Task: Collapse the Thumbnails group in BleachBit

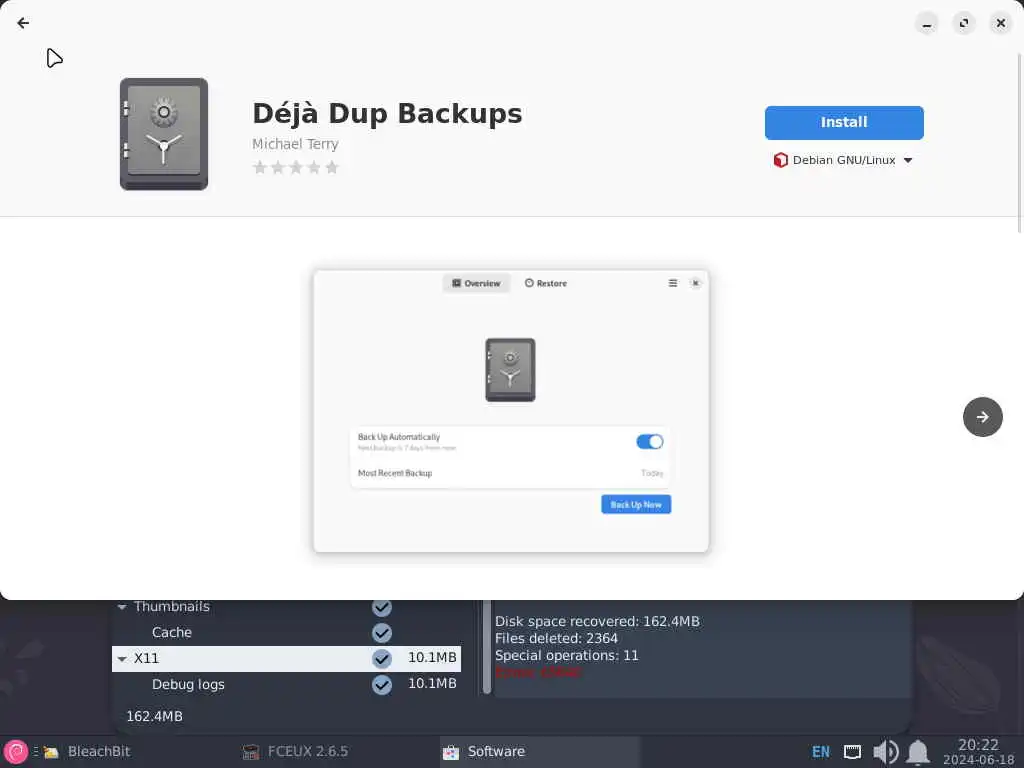Action: coord(122,607)
